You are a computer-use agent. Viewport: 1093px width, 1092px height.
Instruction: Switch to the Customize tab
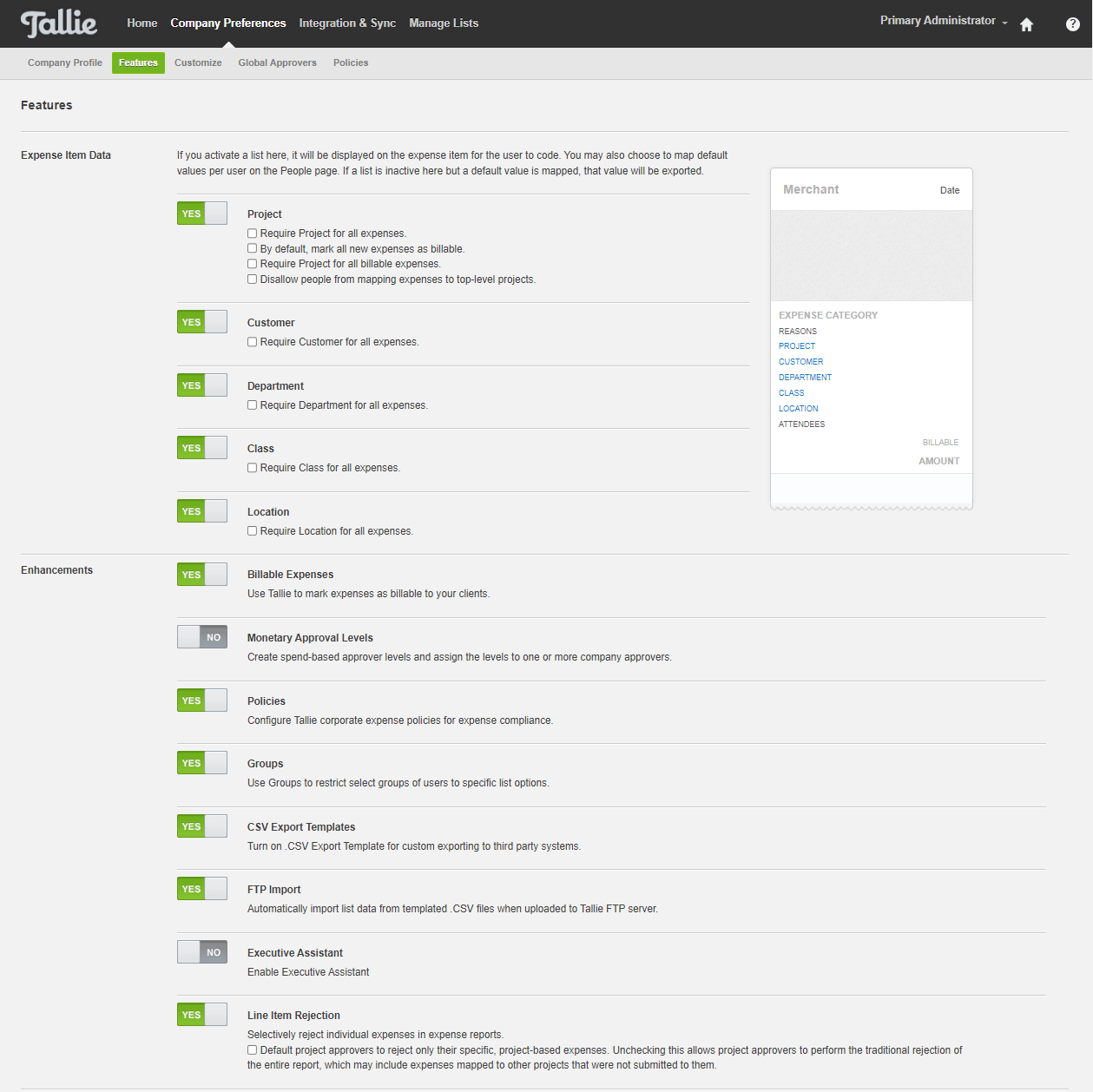(x=198, y=62)
